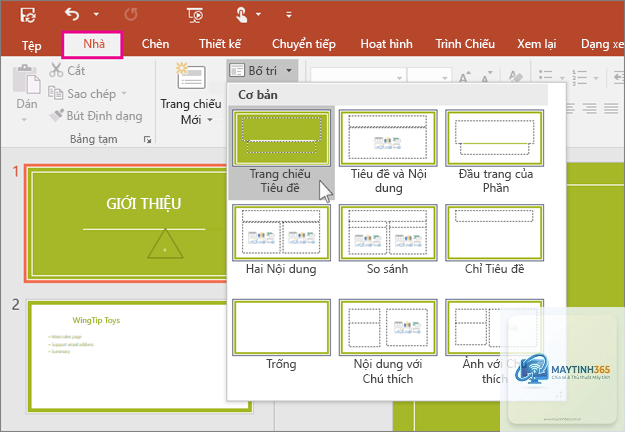Start slideshow from beginning icon

[x=195, y=15]
